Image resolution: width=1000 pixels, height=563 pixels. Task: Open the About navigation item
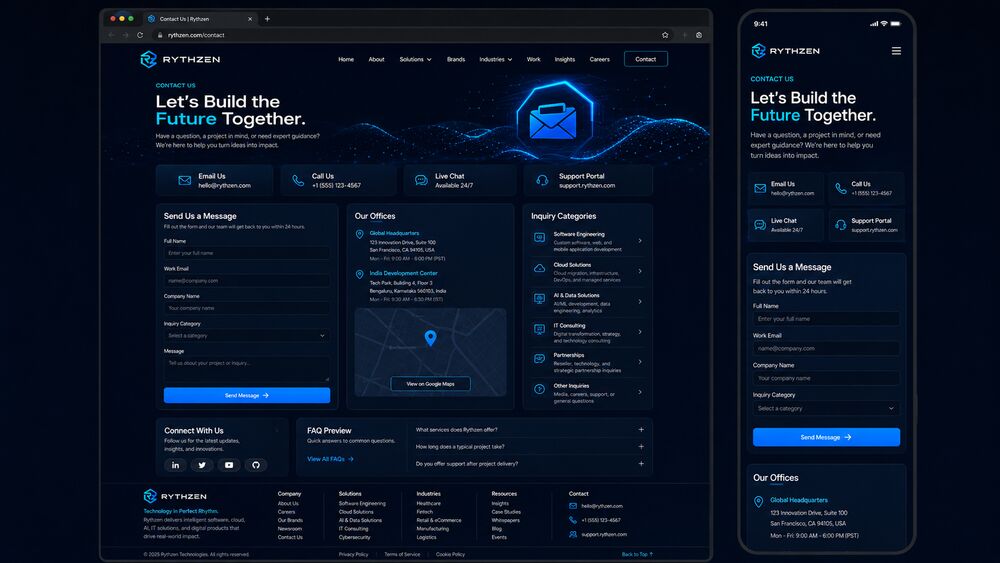(x=376, y=59)
